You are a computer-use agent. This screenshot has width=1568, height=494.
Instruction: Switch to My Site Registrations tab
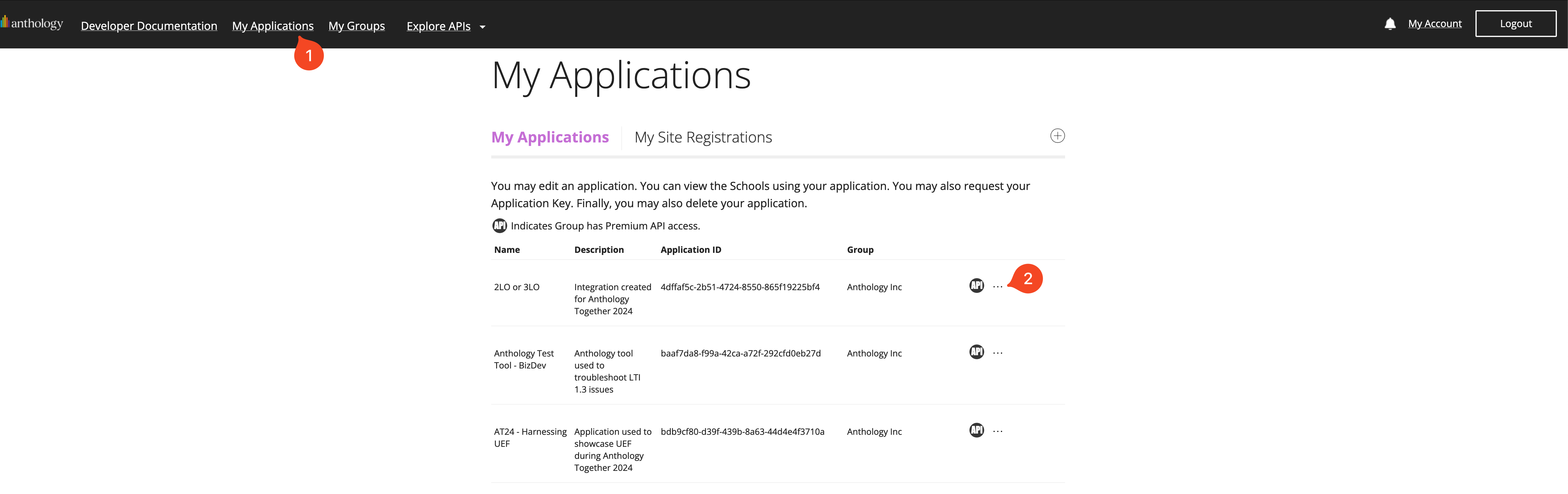pyautogui.click(x=703, y=137)
